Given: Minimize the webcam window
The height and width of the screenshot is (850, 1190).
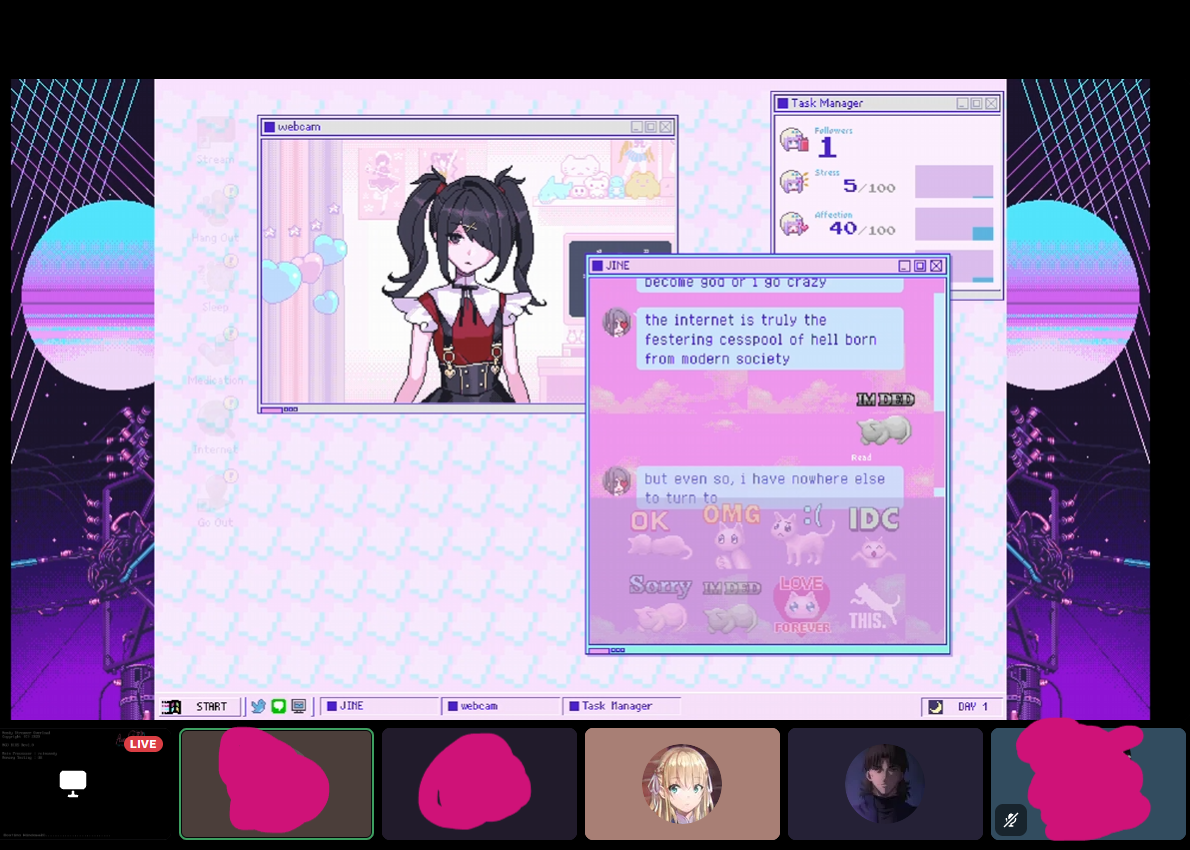Looking at the screenshot, I should coord(637,127).
